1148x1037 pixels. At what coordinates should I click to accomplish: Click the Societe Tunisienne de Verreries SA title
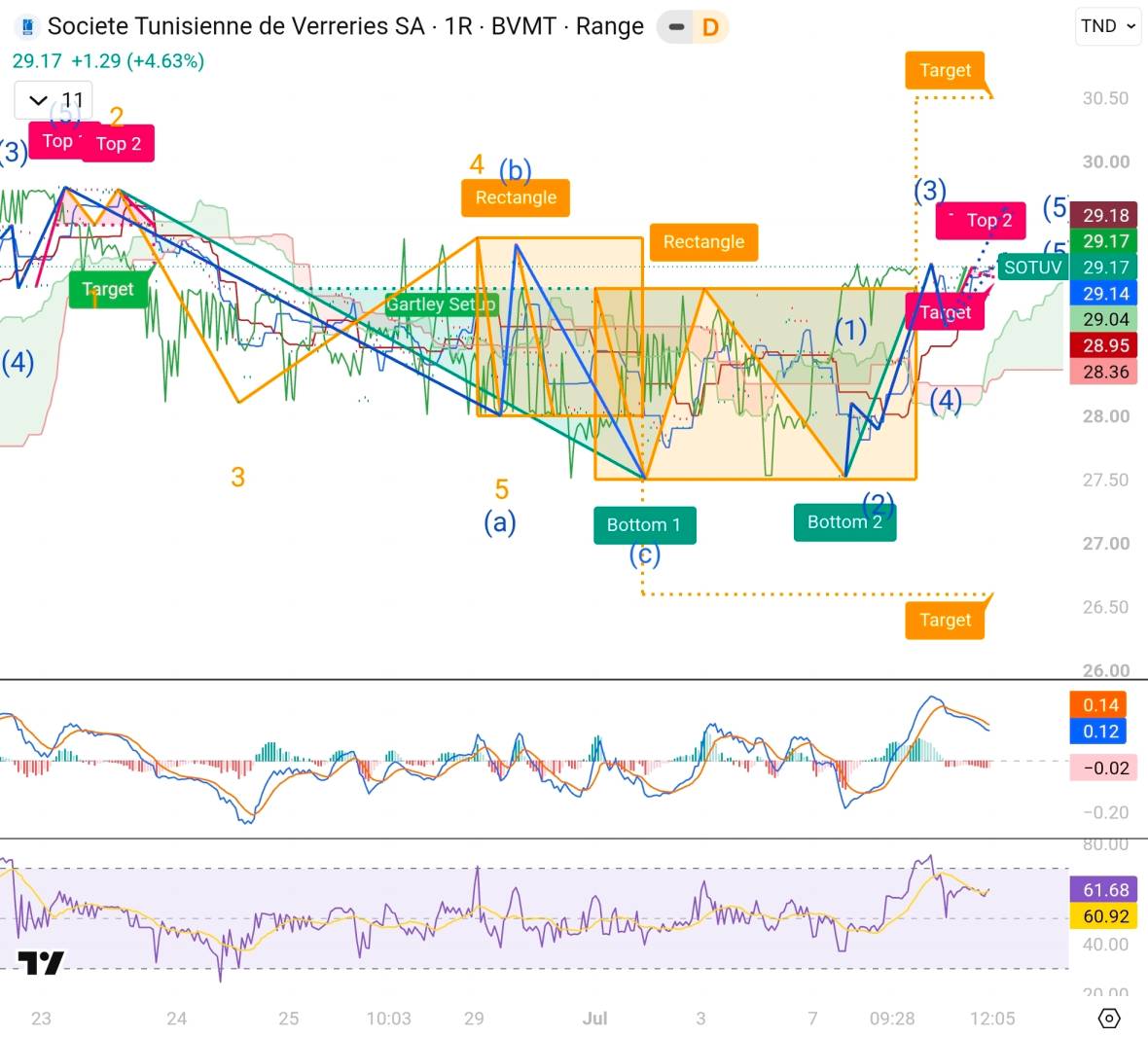(x=235, y=26)
